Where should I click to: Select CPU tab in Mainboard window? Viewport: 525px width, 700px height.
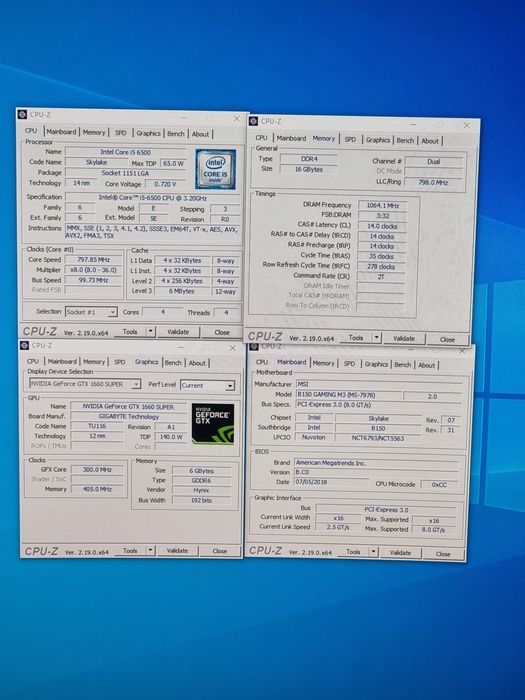click(x=262, y=362)
